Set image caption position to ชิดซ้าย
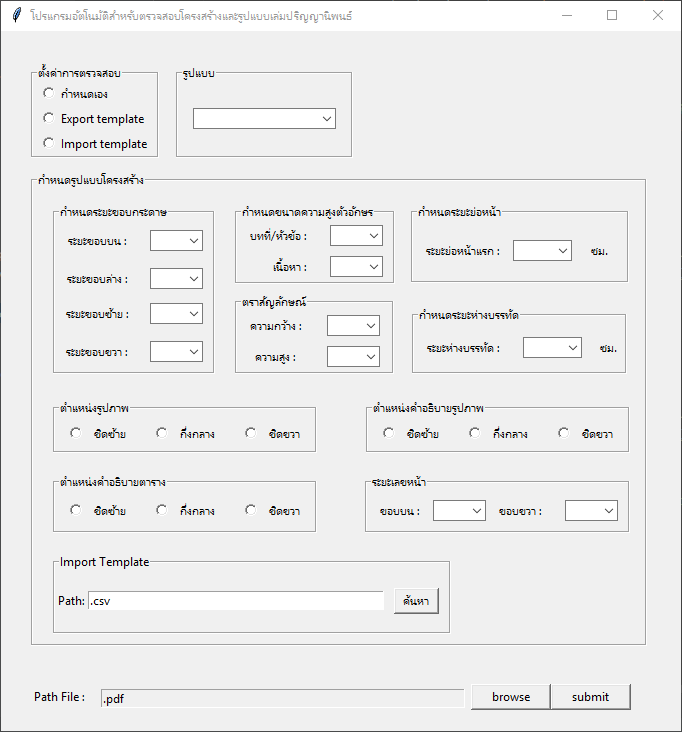682x732 pixels. pos(388,433)
